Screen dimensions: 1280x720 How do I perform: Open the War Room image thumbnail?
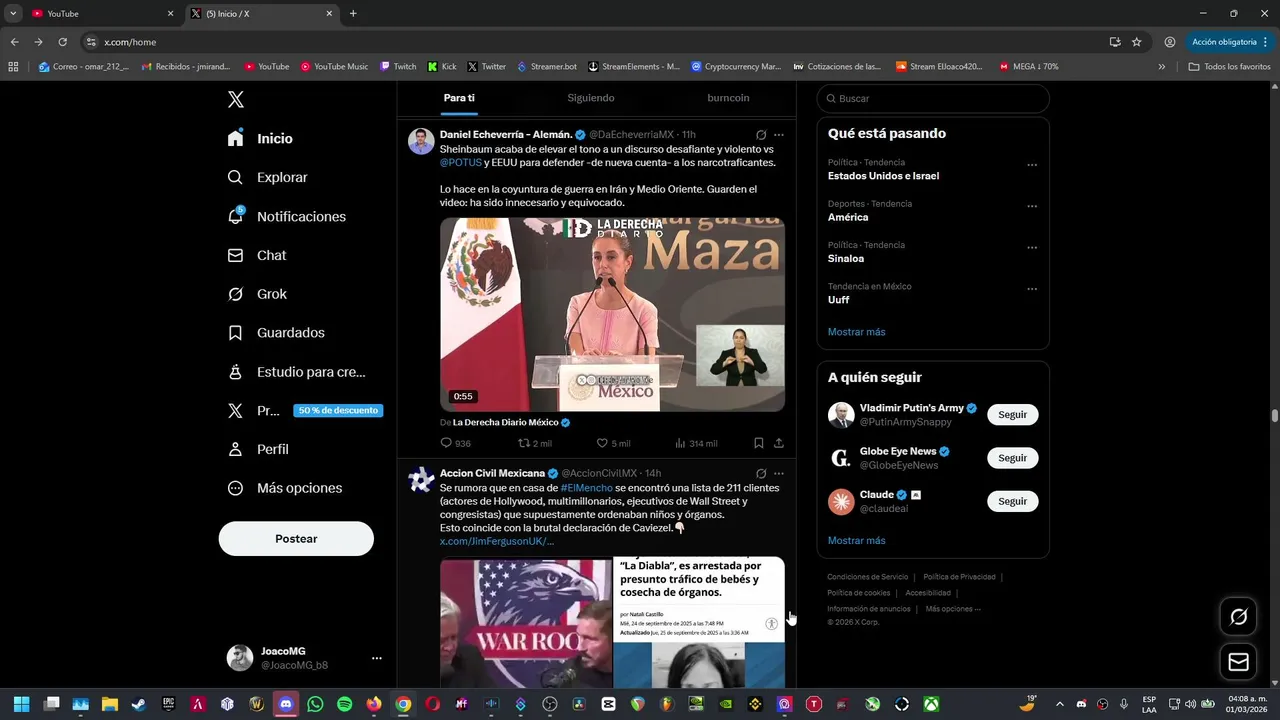click(x=525, y=623)
